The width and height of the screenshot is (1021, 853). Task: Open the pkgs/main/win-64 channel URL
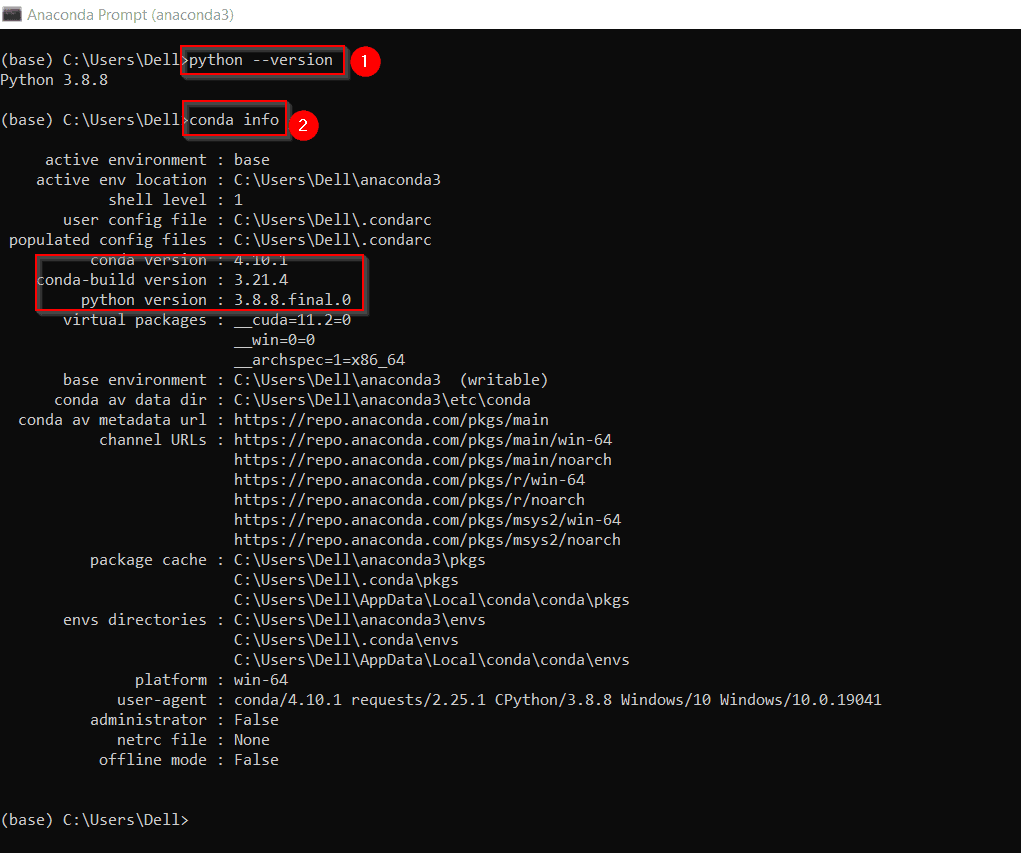tap(422, 440)
